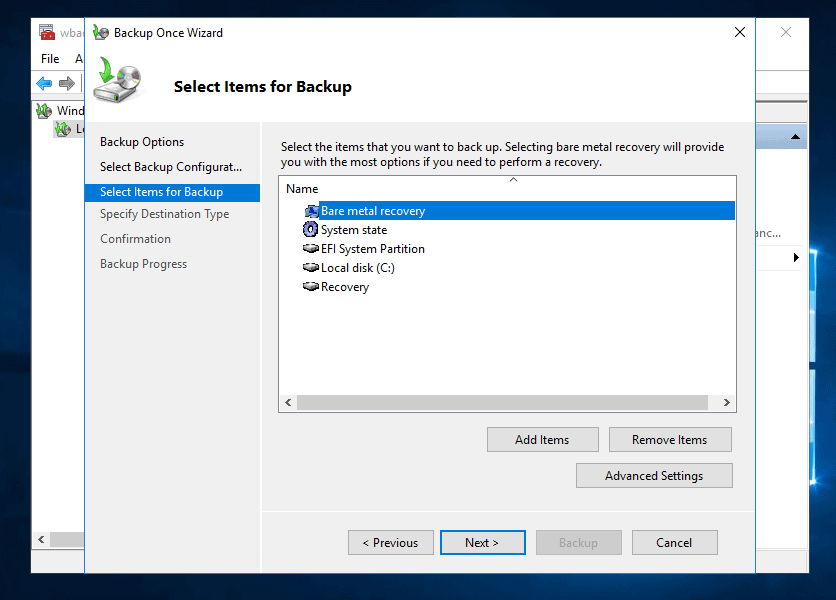Click the Bare metal recovery icon

(311, 211)
